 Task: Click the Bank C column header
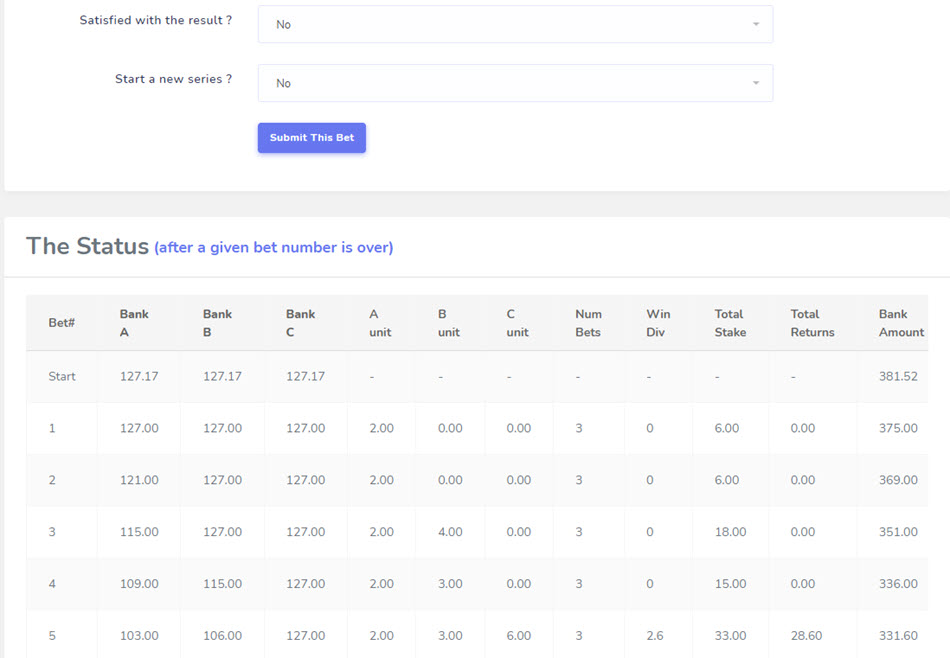click(300, 323)
